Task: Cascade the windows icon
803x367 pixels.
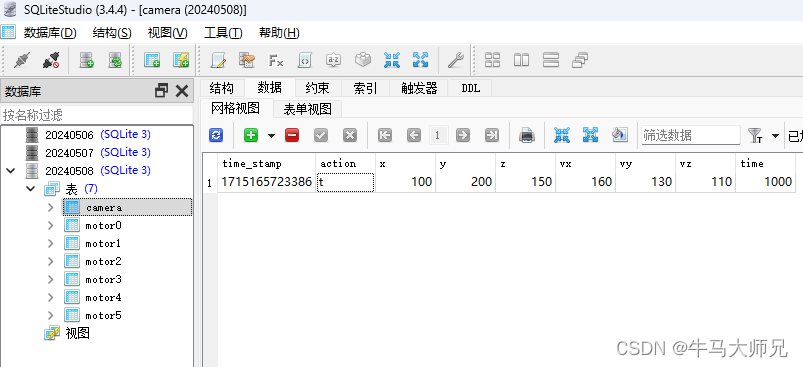Action: [x=580, y=60]
